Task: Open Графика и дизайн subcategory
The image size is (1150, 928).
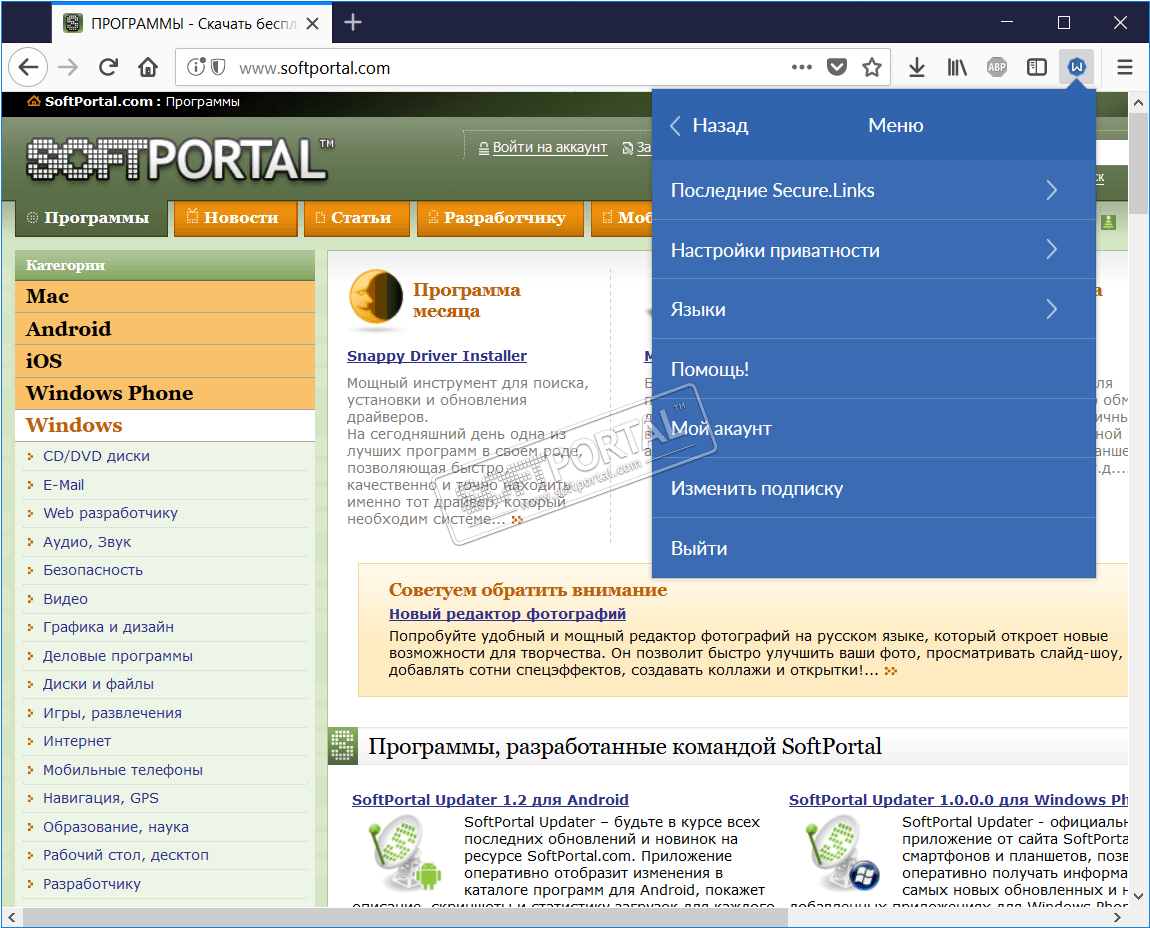Action: (x=108, y=627)
